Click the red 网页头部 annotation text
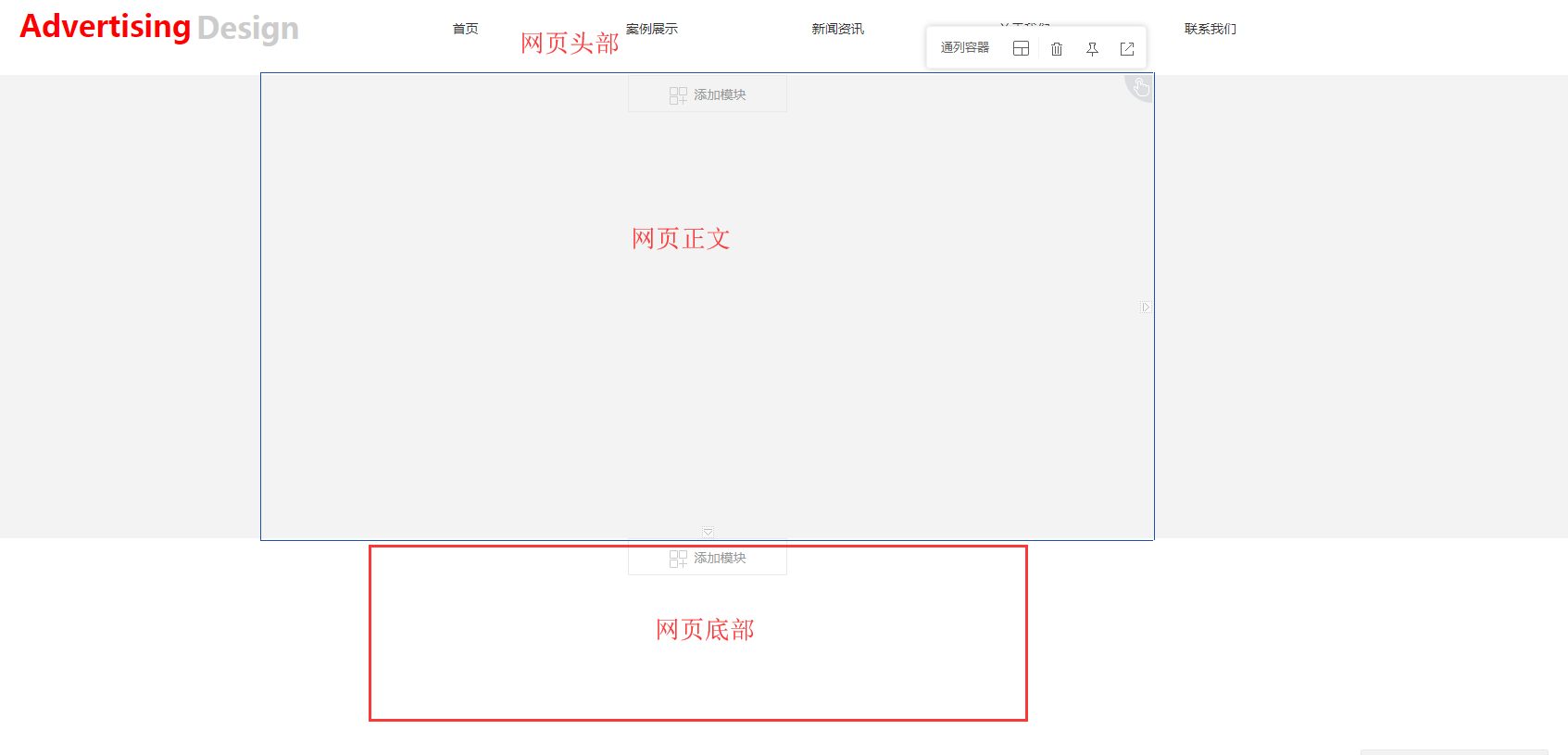 (x=570, y=44)
